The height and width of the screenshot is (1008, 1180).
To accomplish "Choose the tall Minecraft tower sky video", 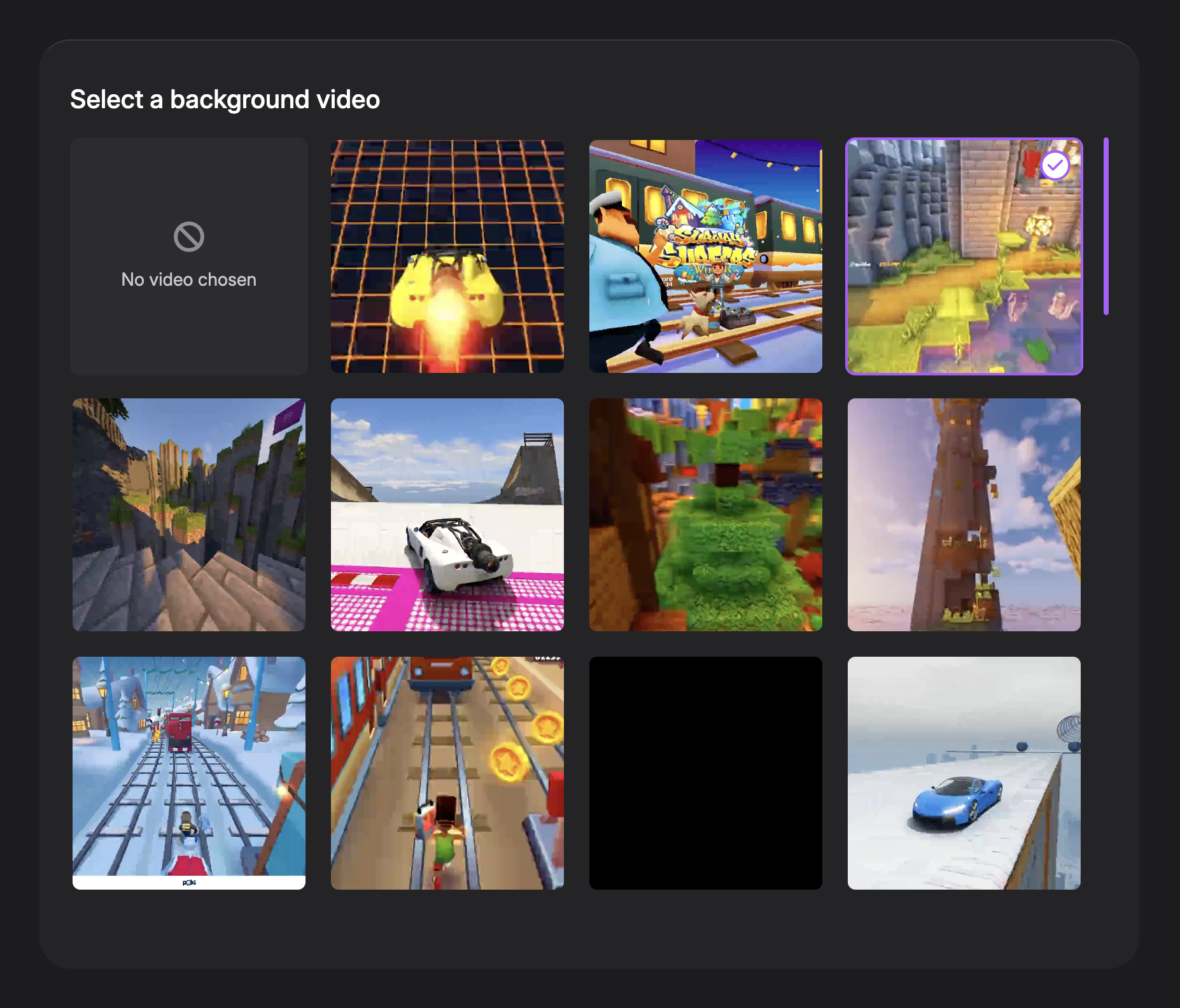I will coord(964,515).
